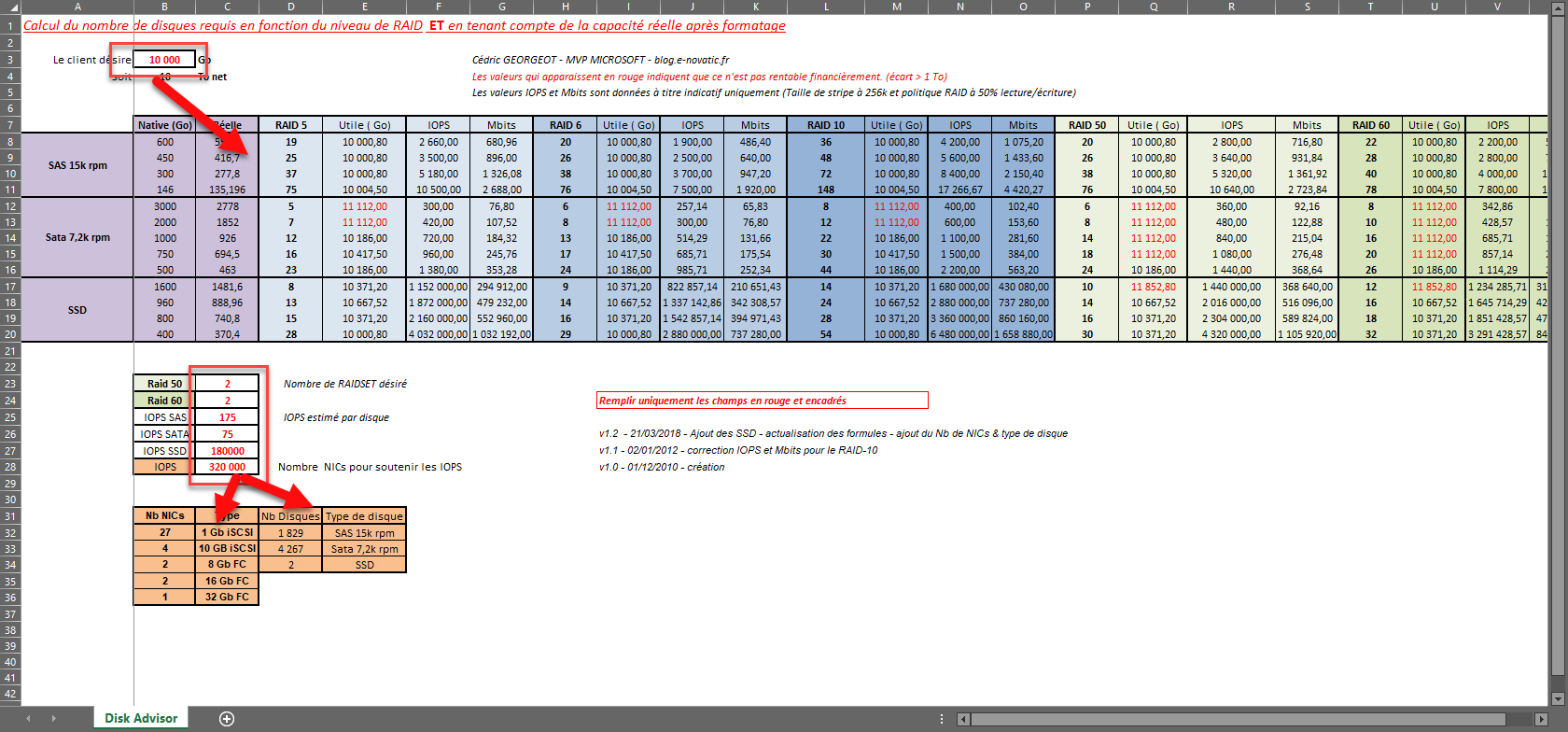The width and height of the screenshot is (1568, 732).
Task: Select the IOPS value 320 000
Action: click(x=227, y=467)
